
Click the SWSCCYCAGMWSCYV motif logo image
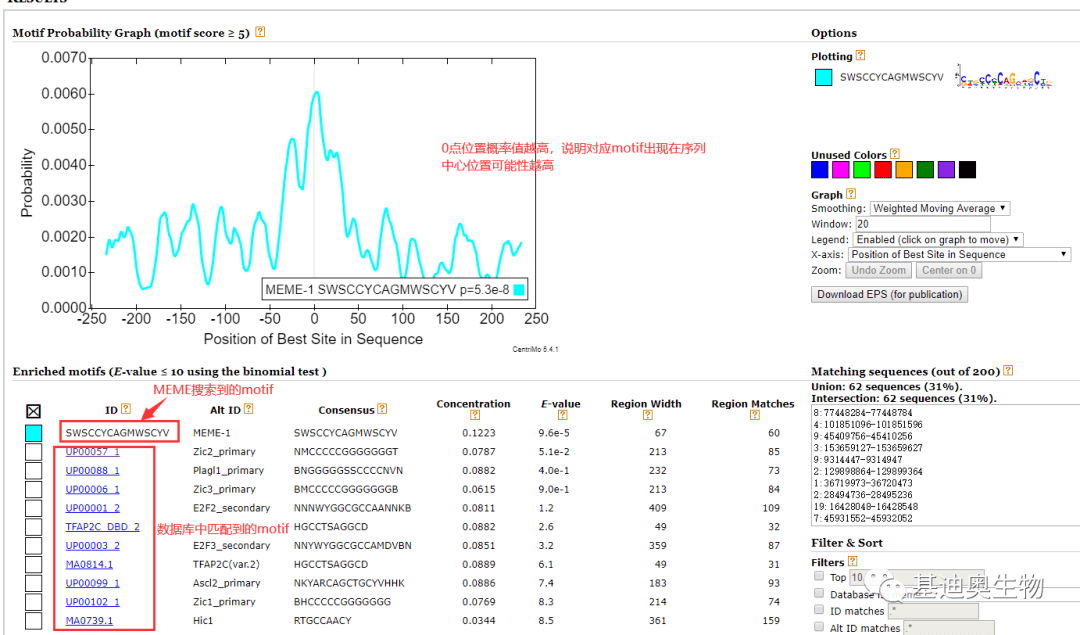[1004, 76]
